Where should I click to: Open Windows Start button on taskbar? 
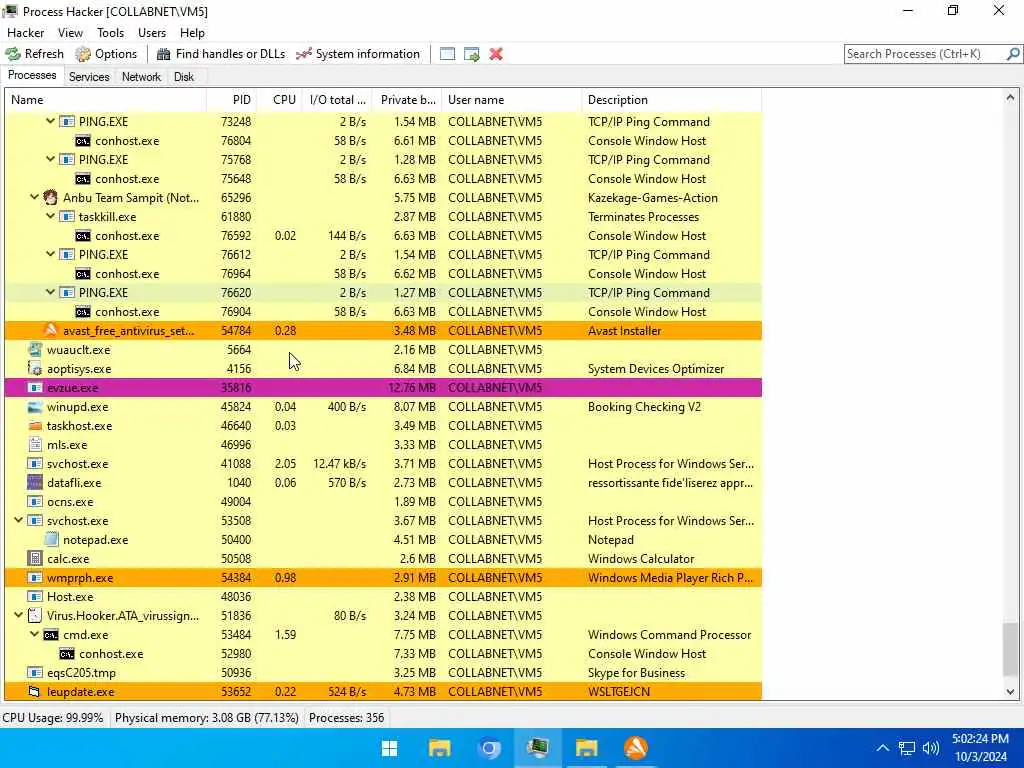tap(390, 748)
